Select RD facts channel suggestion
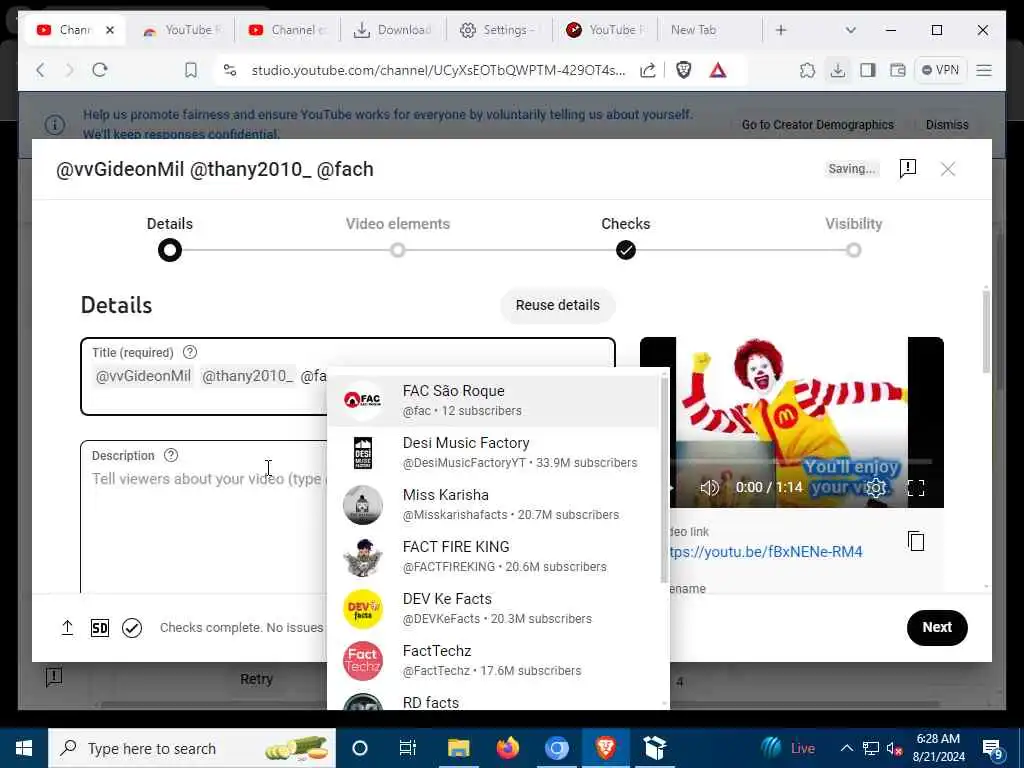This screenshot has height=768, width=1024. [494, 700]
